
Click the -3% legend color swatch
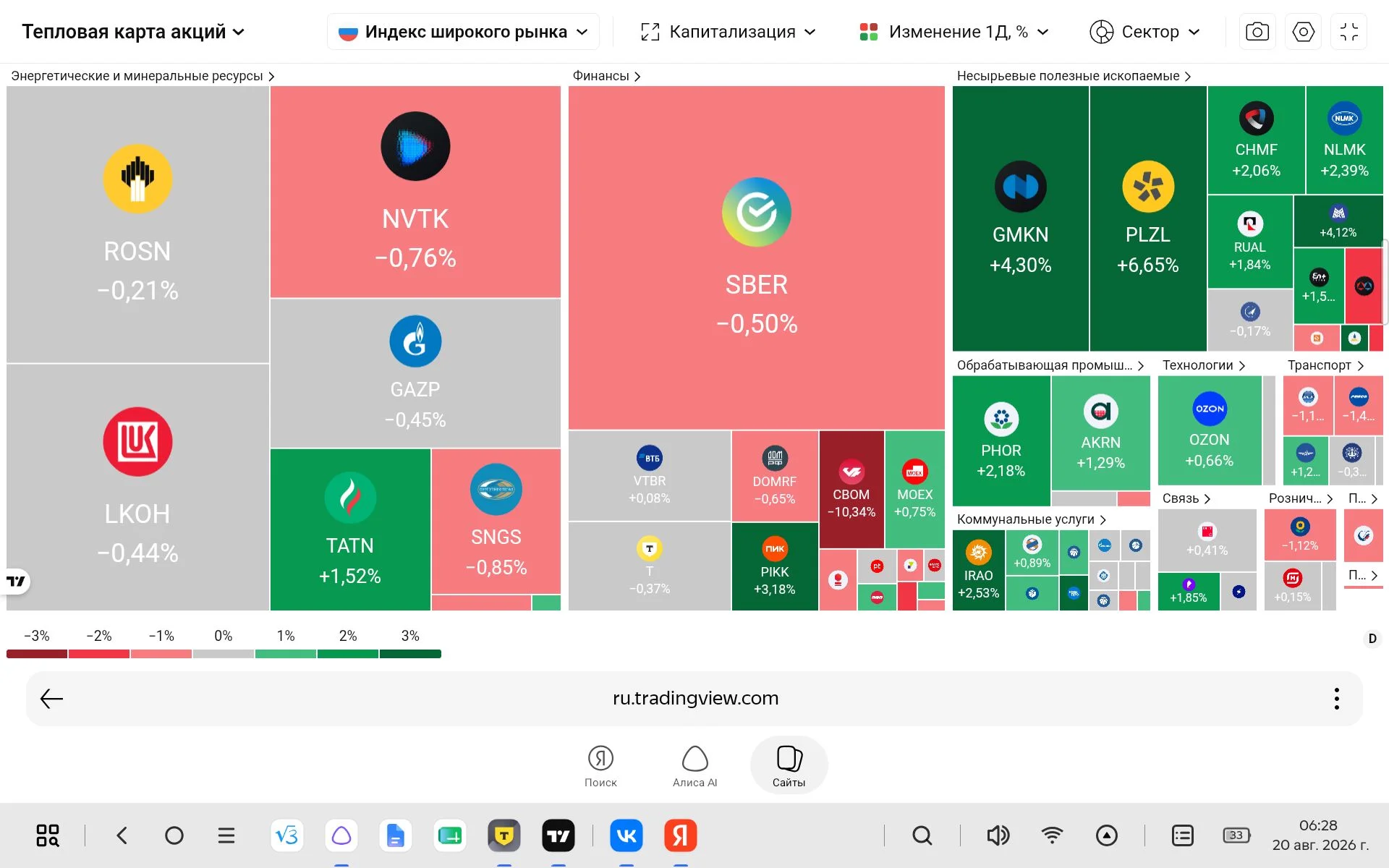[37, 654]
